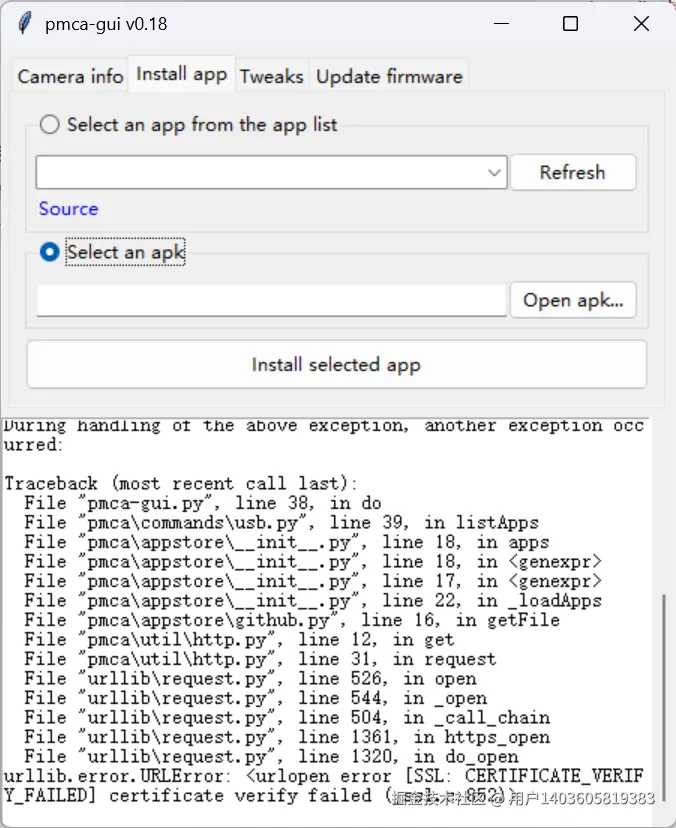Click the log line mentioning listApps
Screen dimensions: 676x828
(x=281, y=522)
